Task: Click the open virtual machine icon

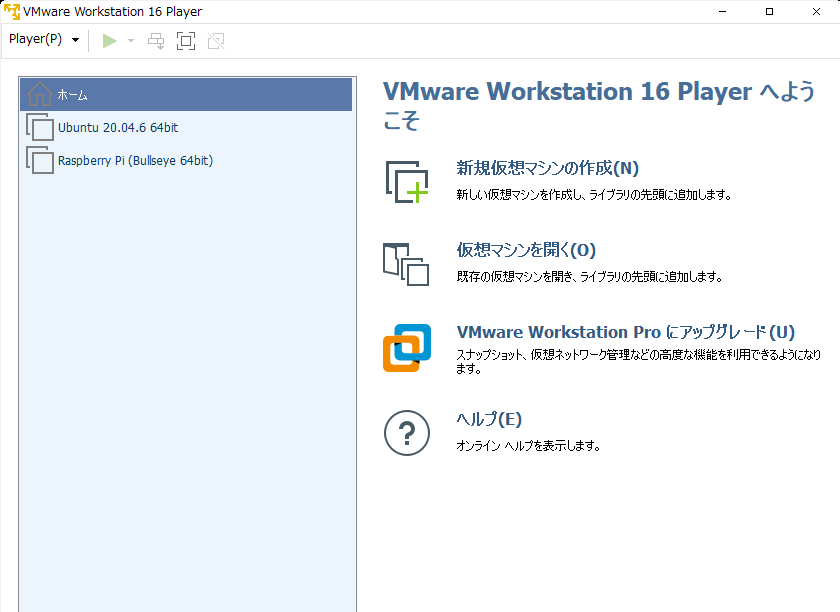Action: click(406, 264)
